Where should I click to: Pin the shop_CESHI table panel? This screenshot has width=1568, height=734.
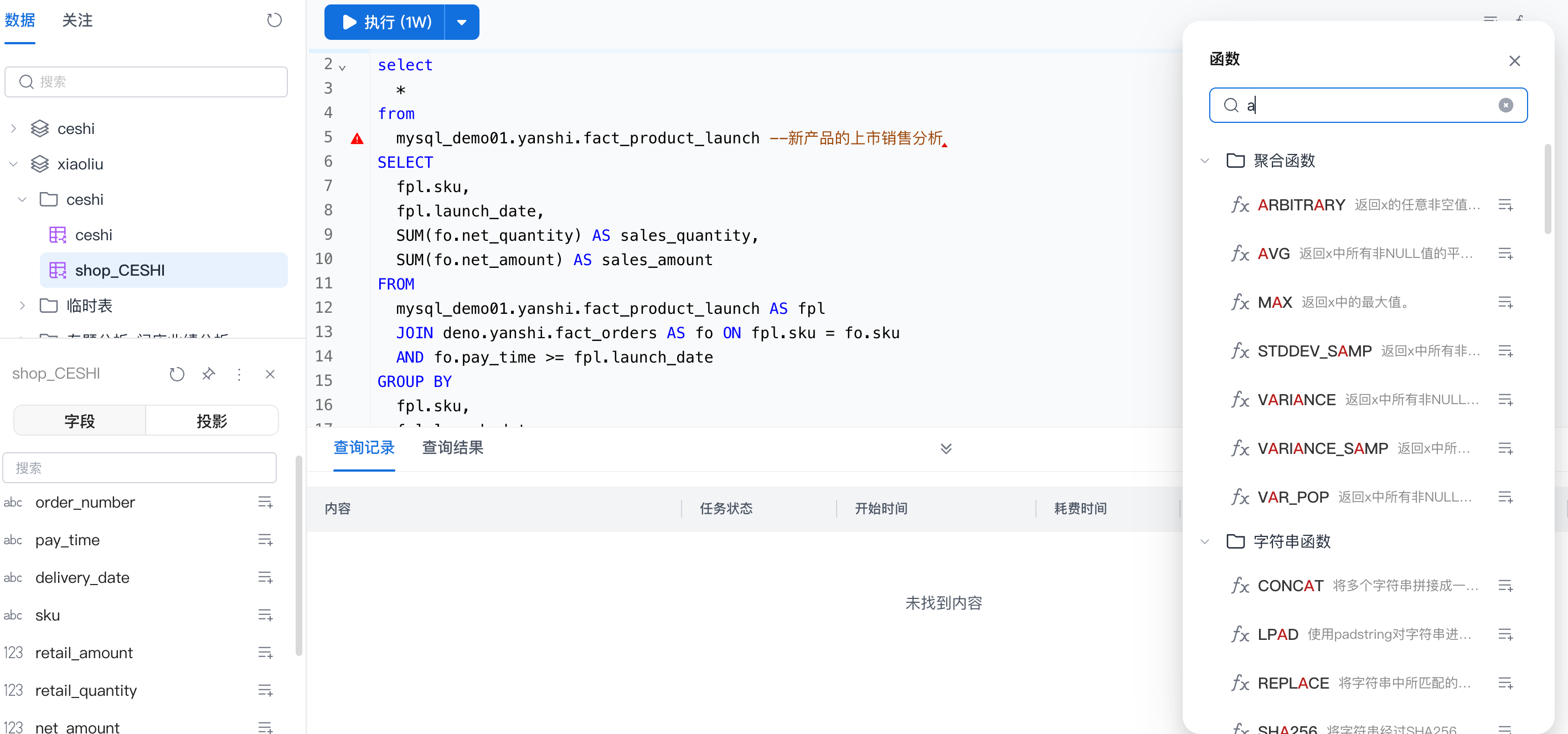coord(208,374)
